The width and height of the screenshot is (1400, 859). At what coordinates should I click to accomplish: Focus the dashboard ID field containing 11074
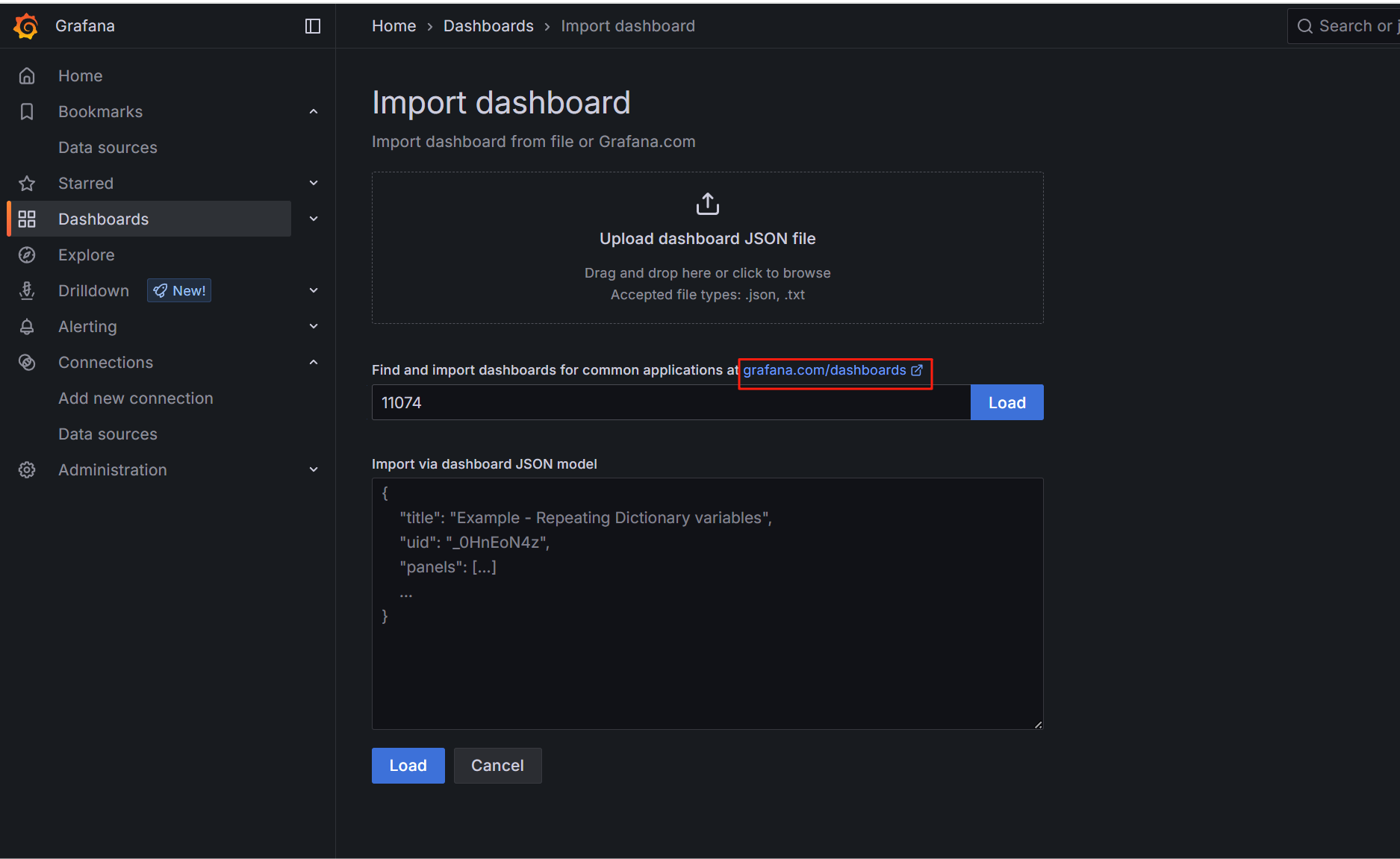671,402
